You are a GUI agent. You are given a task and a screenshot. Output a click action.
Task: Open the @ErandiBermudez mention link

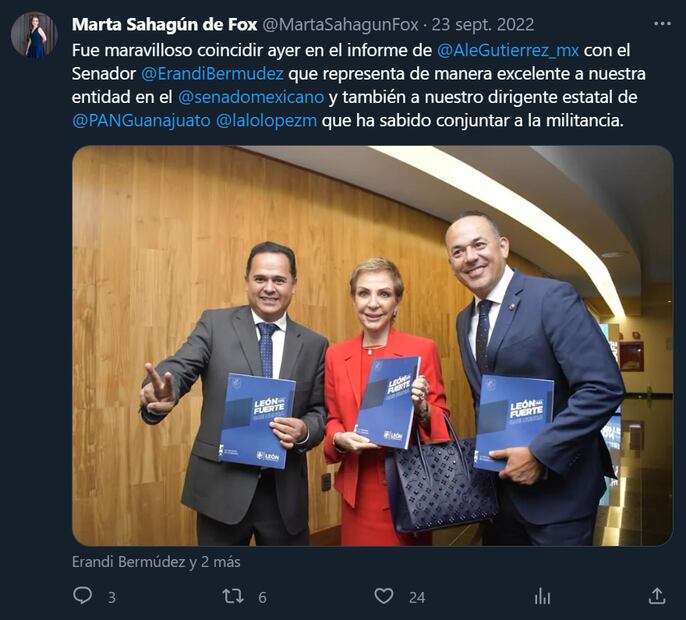coord(212,74)
